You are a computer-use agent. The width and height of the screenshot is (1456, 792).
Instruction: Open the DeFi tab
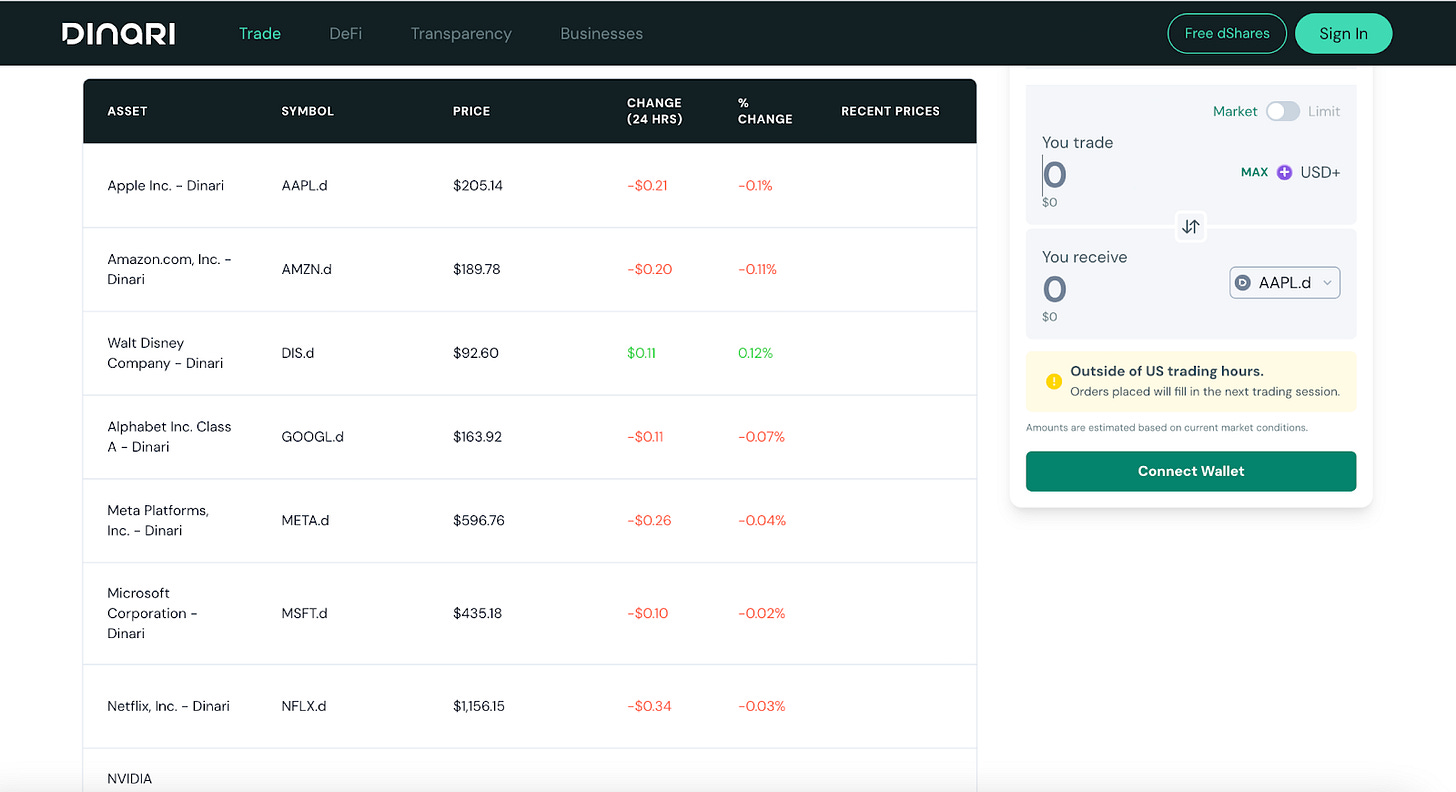click(x=346, y=33)
